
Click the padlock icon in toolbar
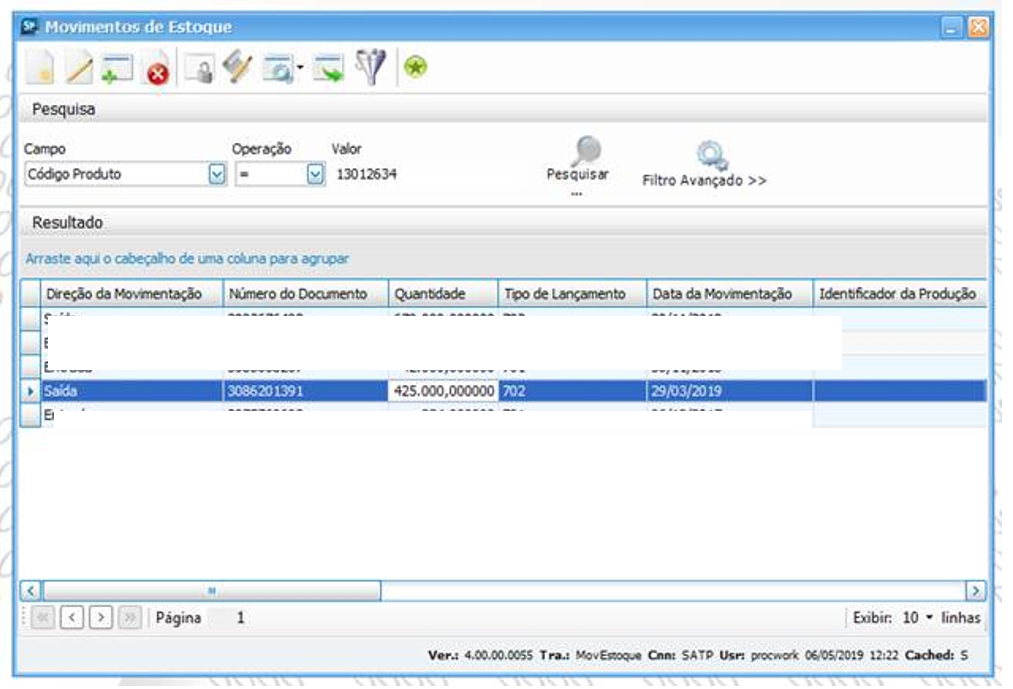point(202,70)
